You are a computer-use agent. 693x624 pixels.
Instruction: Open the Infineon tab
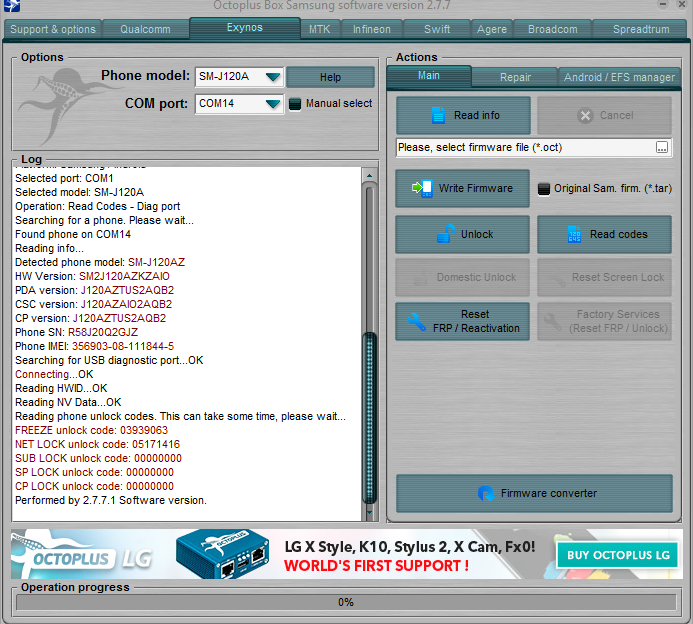372,29
